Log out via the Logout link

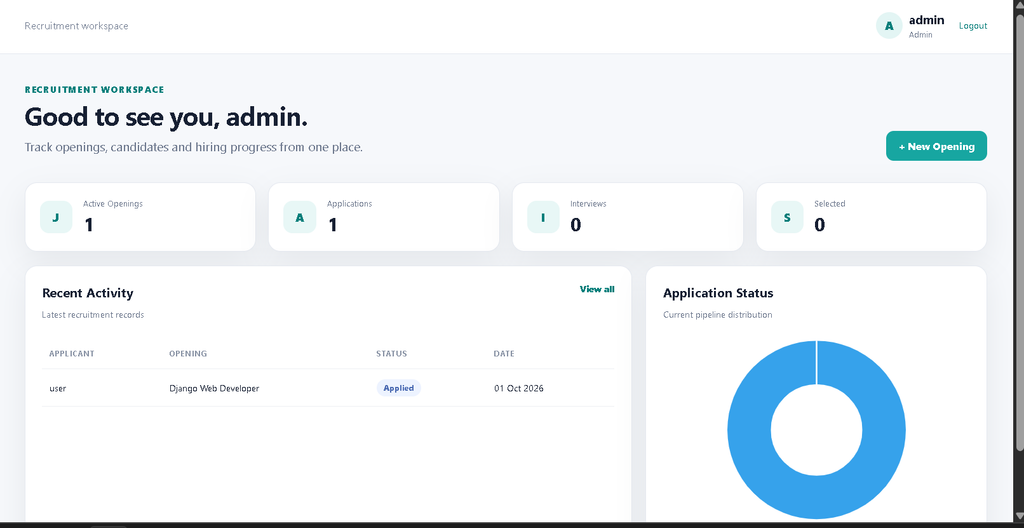(973, 26)
